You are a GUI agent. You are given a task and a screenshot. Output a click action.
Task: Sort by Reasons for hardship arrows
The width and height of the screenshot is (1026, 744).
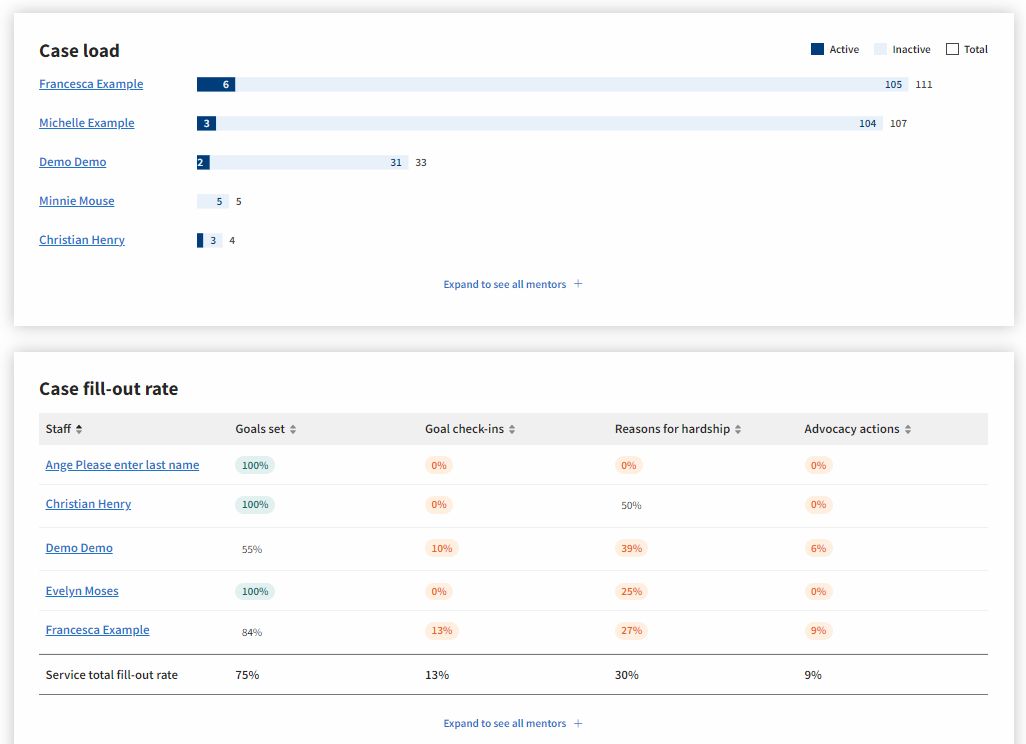pyautogui.click(x=738, y=429)
